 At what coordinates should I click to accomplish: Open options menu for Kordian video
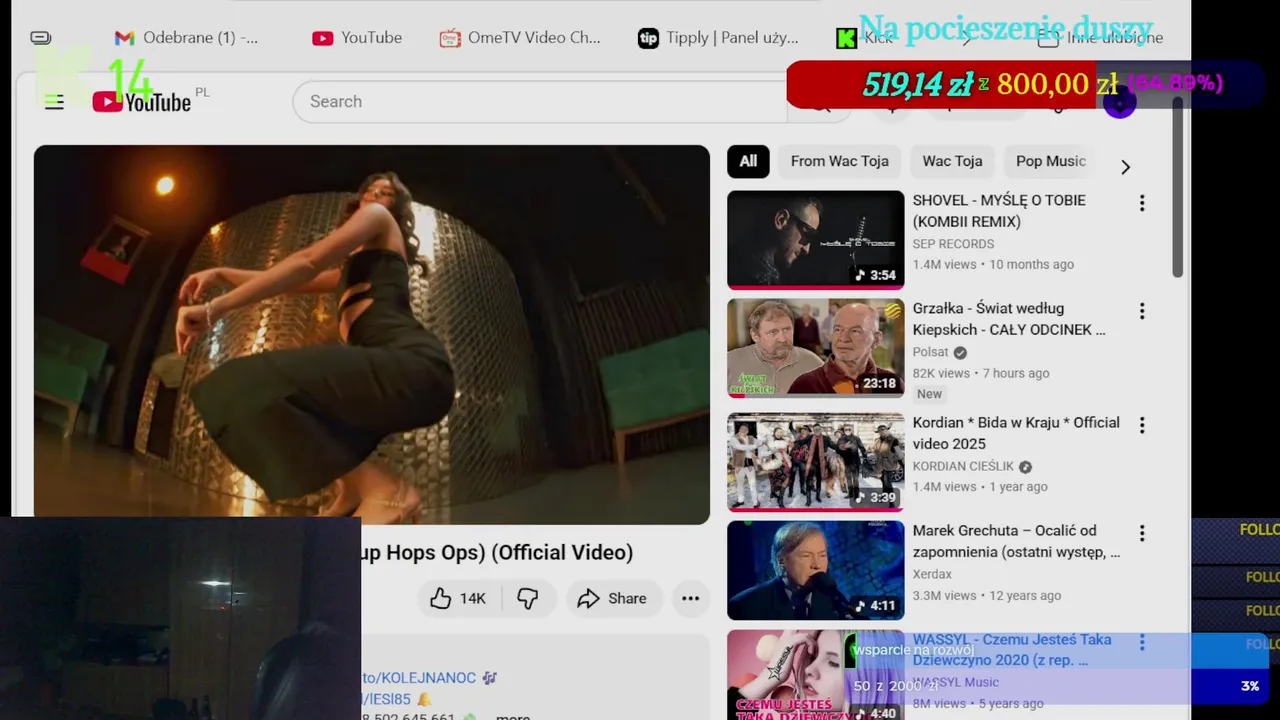(1142, 425)
